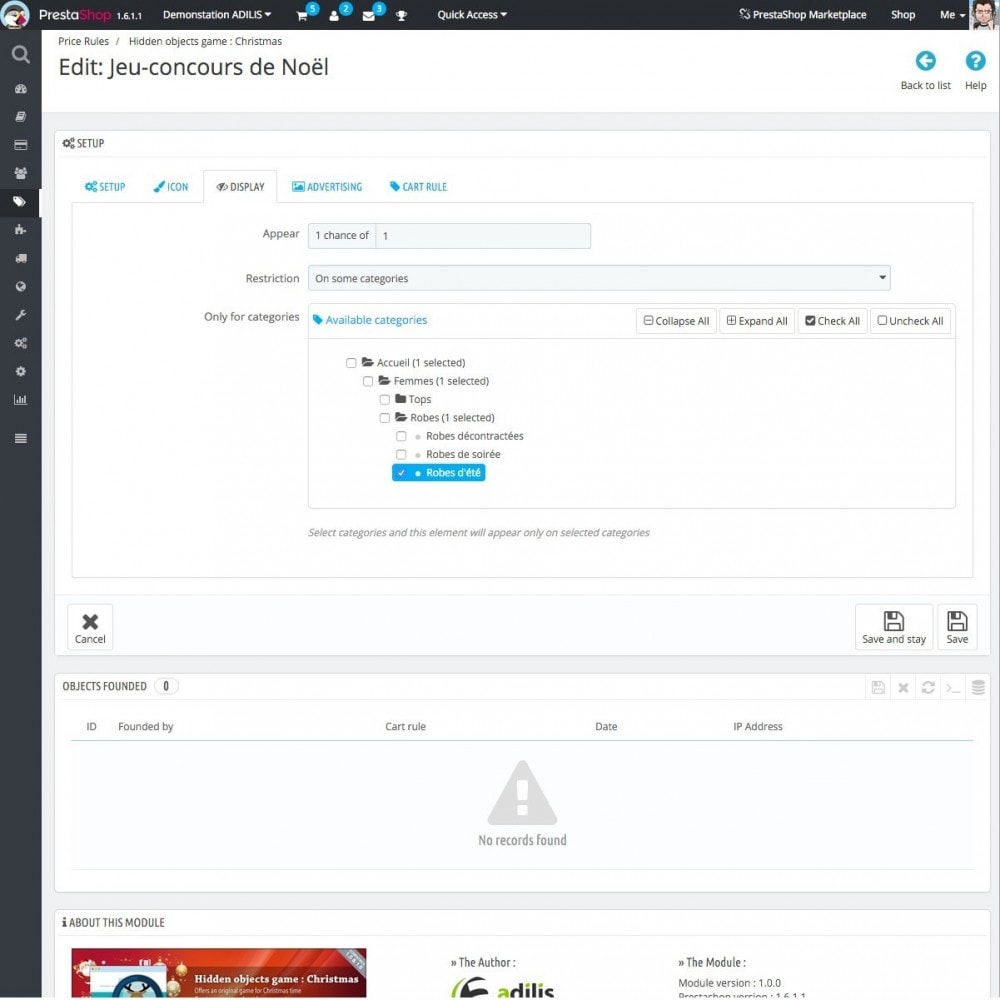Viewport: 1000px width, 1000px height.
Task: Check the Robes category checkbox
Action: tap(385, 418)
